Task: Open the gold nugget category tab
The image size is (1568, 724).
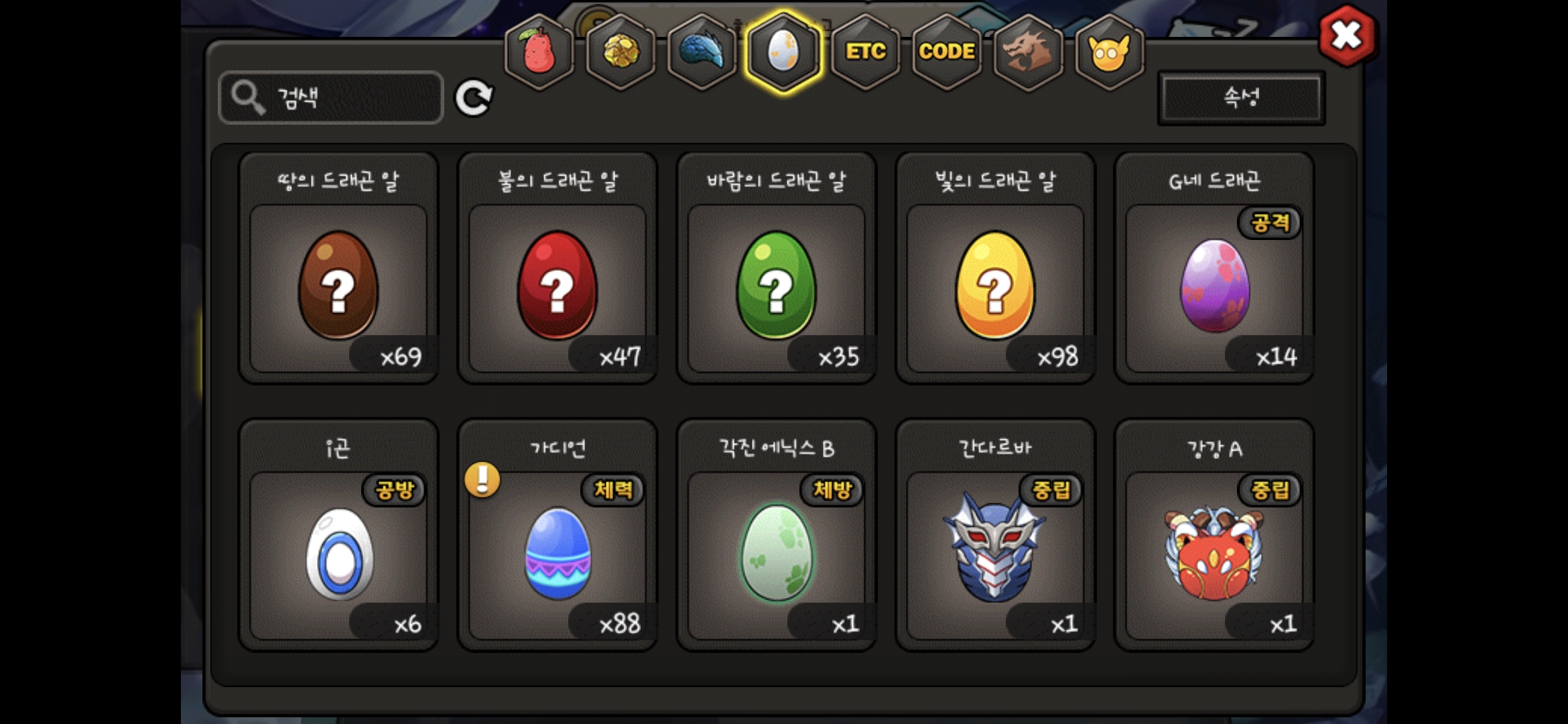Action: [x=621, y=52]
